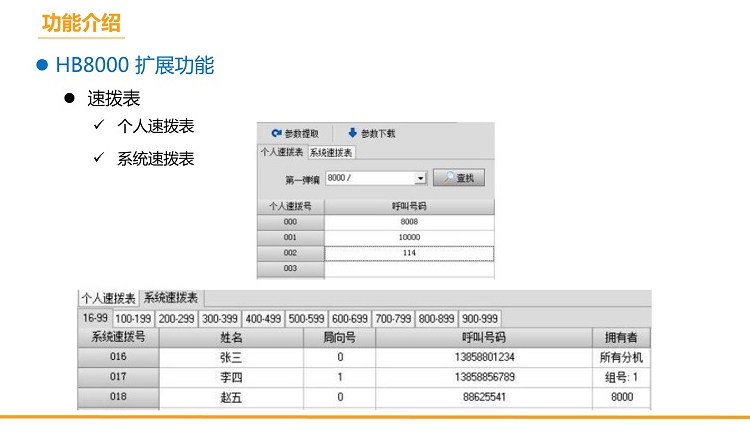Click phone number 13858801234

click(484, 357)
